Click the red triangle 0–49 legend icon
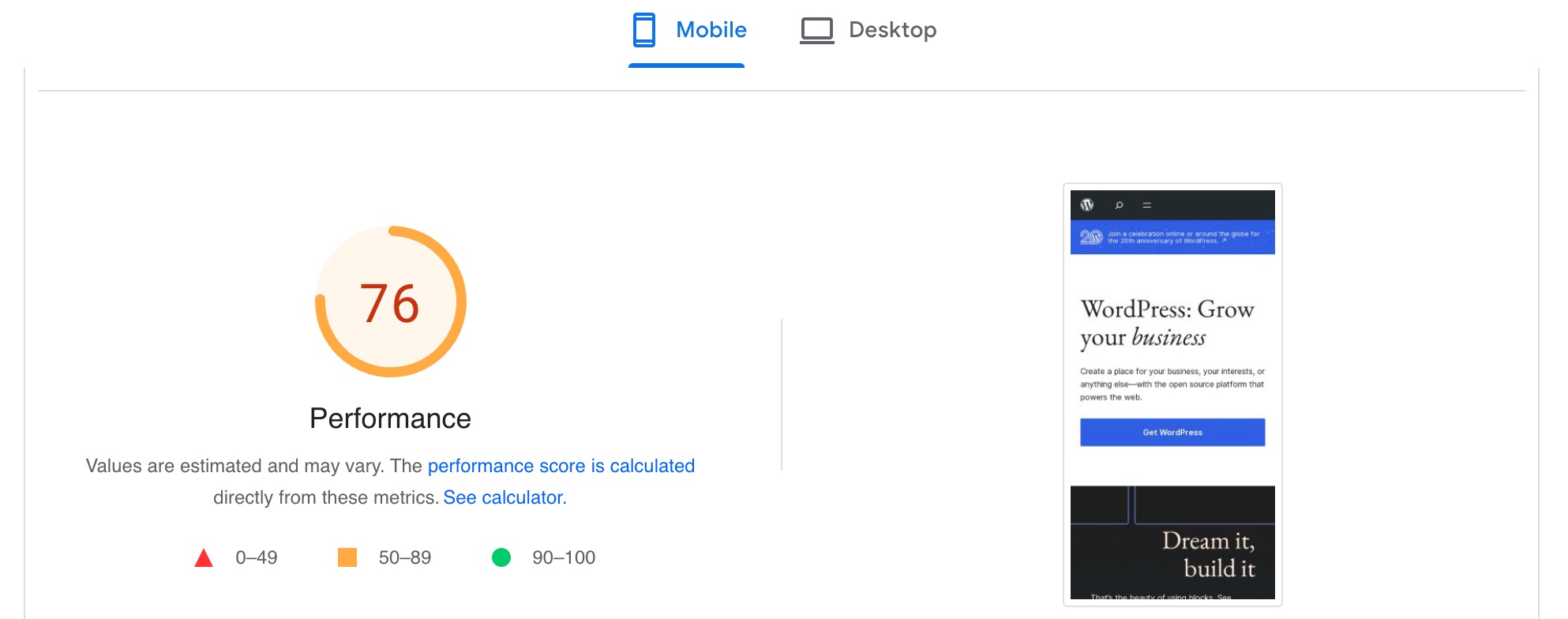The image size is (1568, 619). pos(204,558)
